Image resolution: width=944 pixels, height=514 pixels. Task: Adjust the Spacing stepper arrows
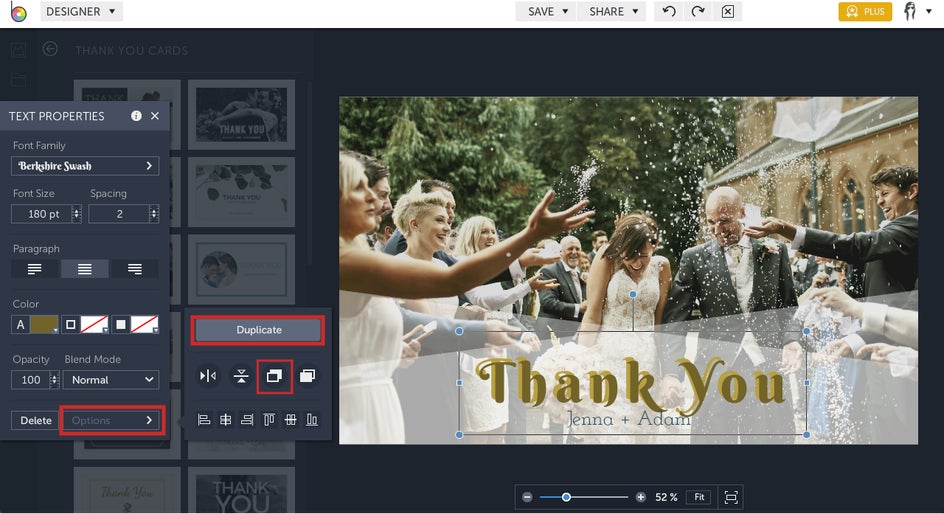point(154,214)
